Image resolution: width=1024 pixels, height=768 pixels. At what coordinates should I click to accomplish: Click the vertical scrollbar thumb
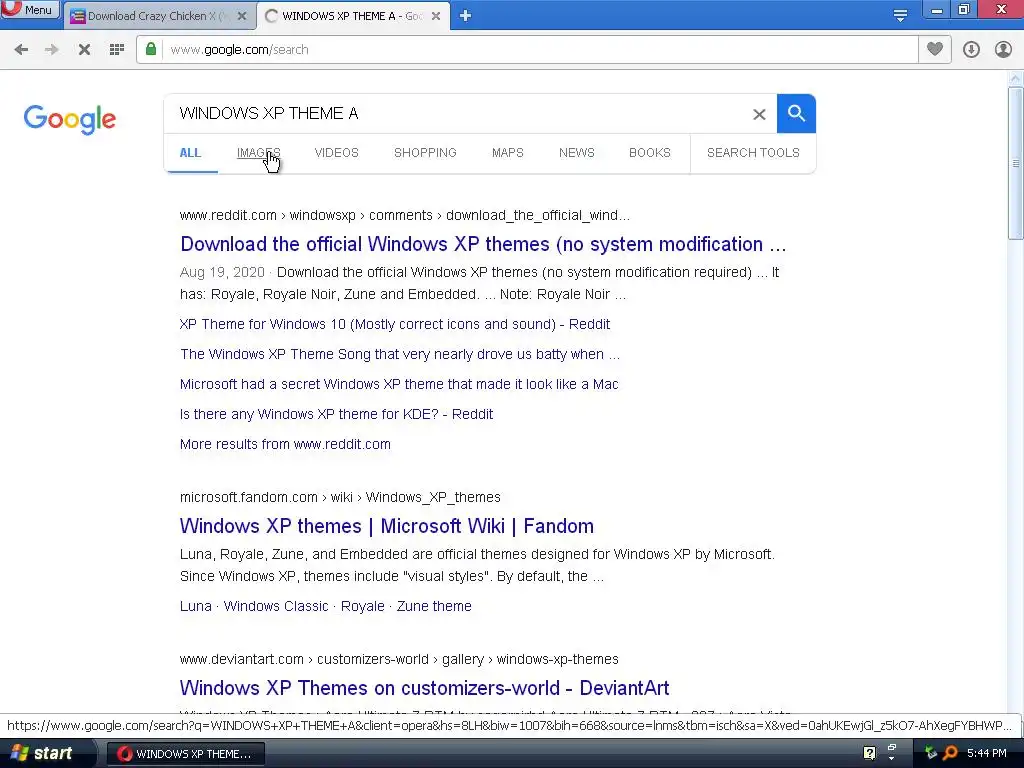(1016, 163)
